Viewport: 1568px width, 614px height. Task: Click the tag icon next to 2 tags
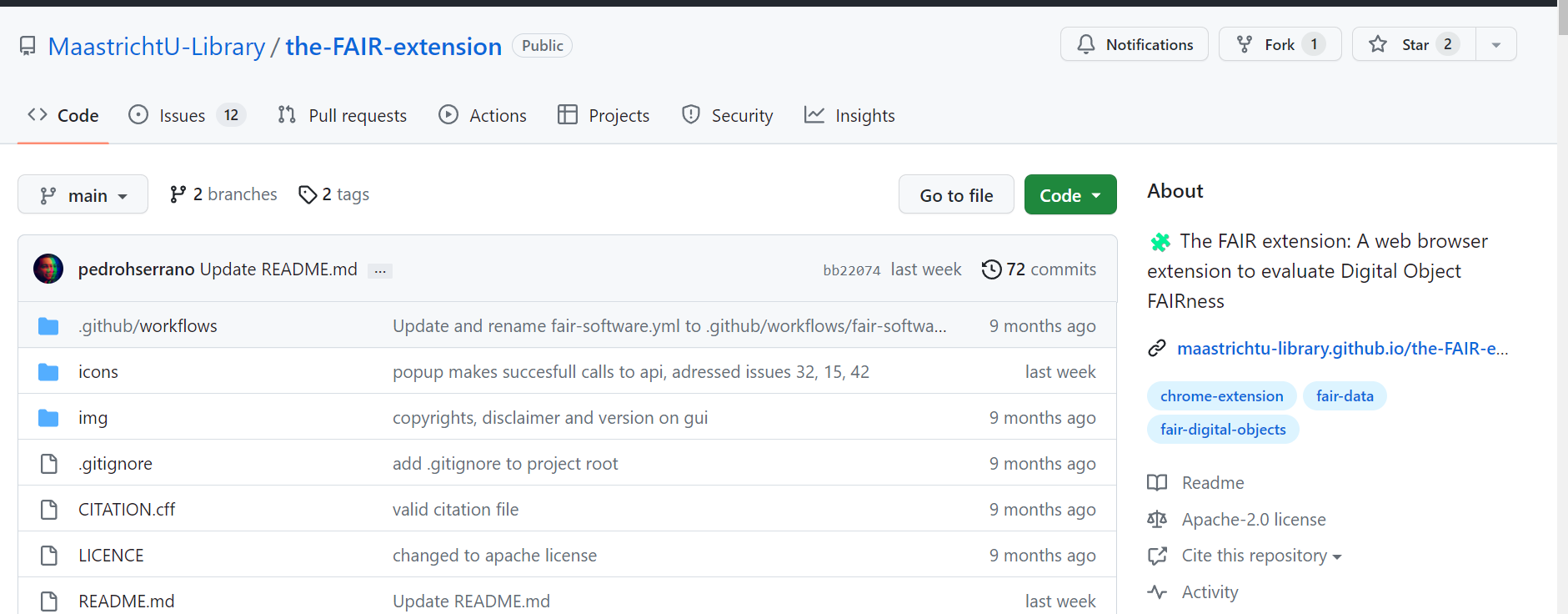click(x=308, y=194)
